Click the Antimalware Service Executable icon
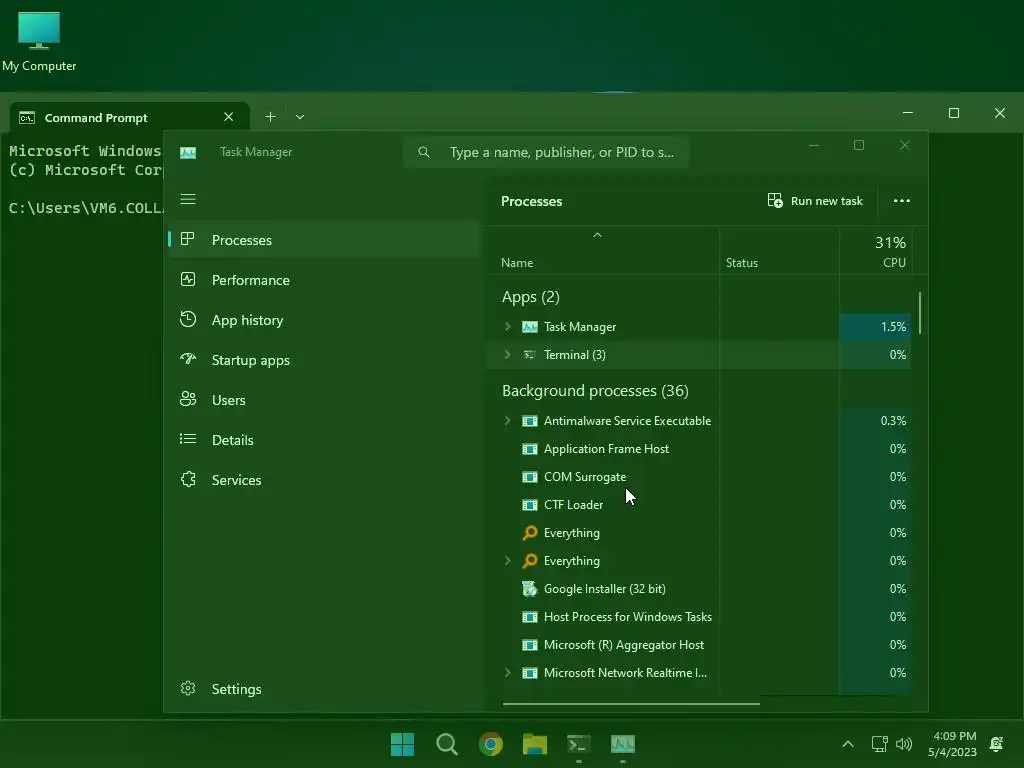1024x768 pixels. pos(530,421)
